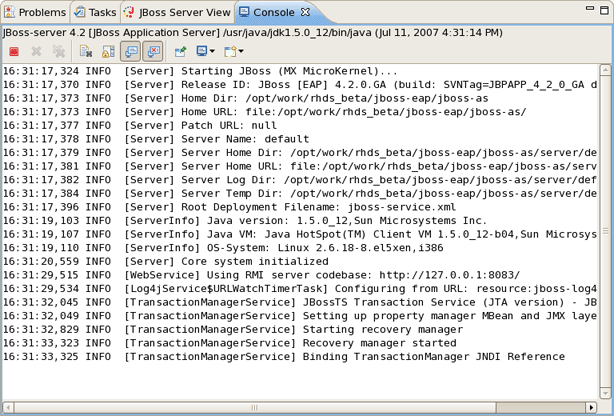Pin the current console
Image resolution: width=614 pixels, height=416 pixels.
pos(180,51)
